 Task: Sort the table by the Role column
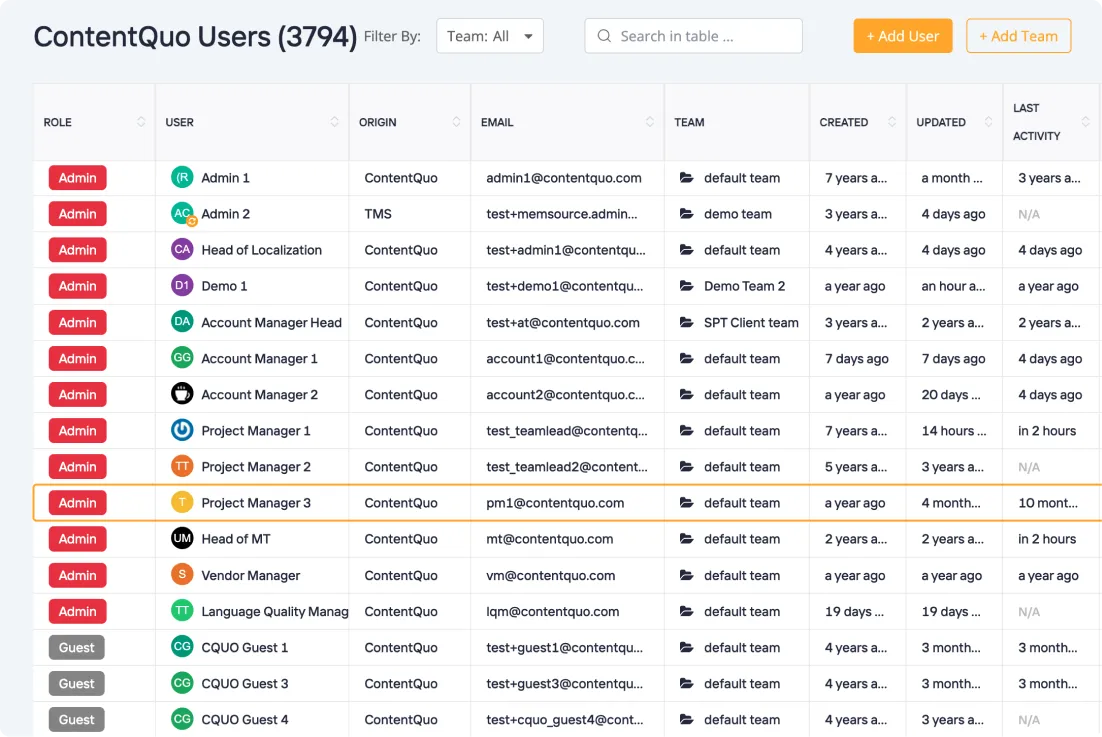pos(141,122)
